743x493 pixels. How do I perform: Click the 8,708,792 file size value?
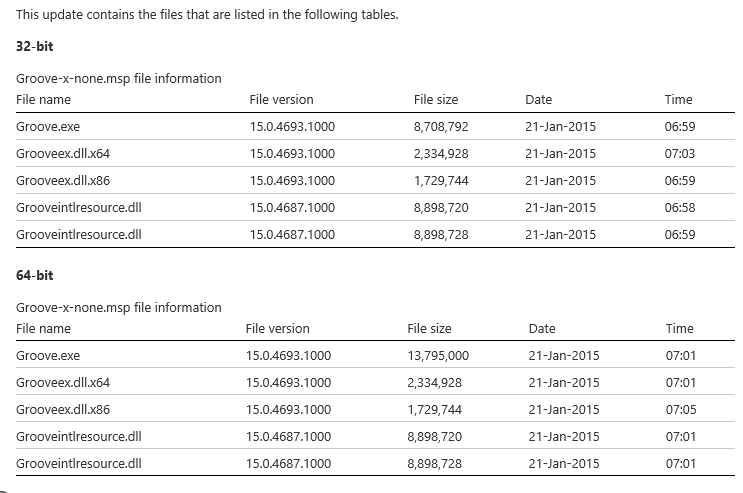441,127
